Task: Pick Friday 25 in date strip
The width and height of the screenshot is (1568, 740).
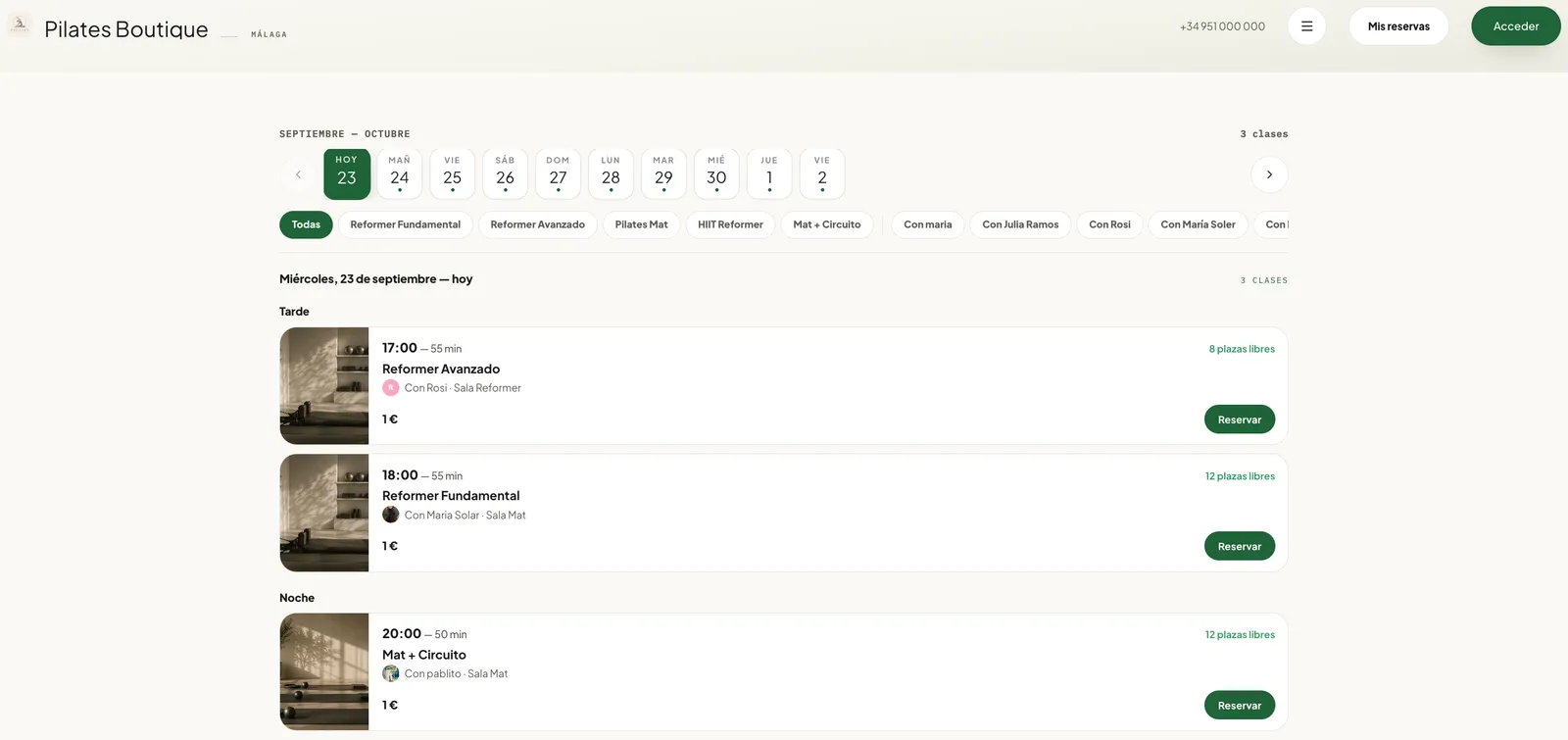Action: 452,174
